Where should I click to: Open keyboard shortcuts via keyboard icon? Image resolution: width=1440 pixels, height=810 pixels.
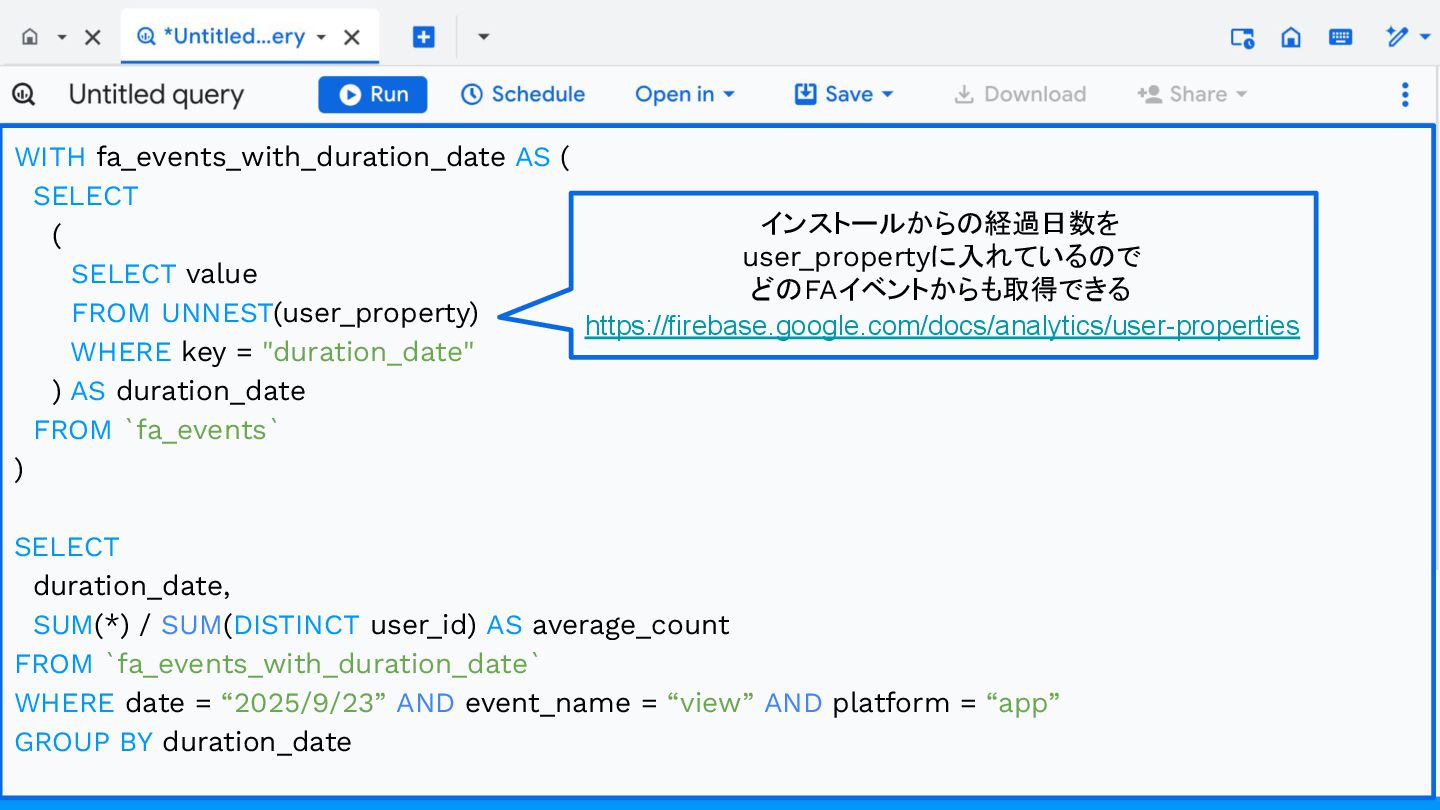[1340, 37]
